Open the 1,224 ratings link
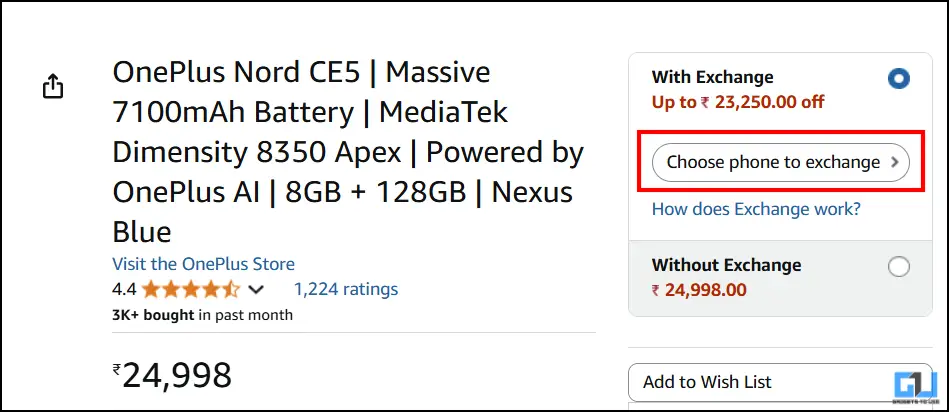949x412 pixels. 345,289
